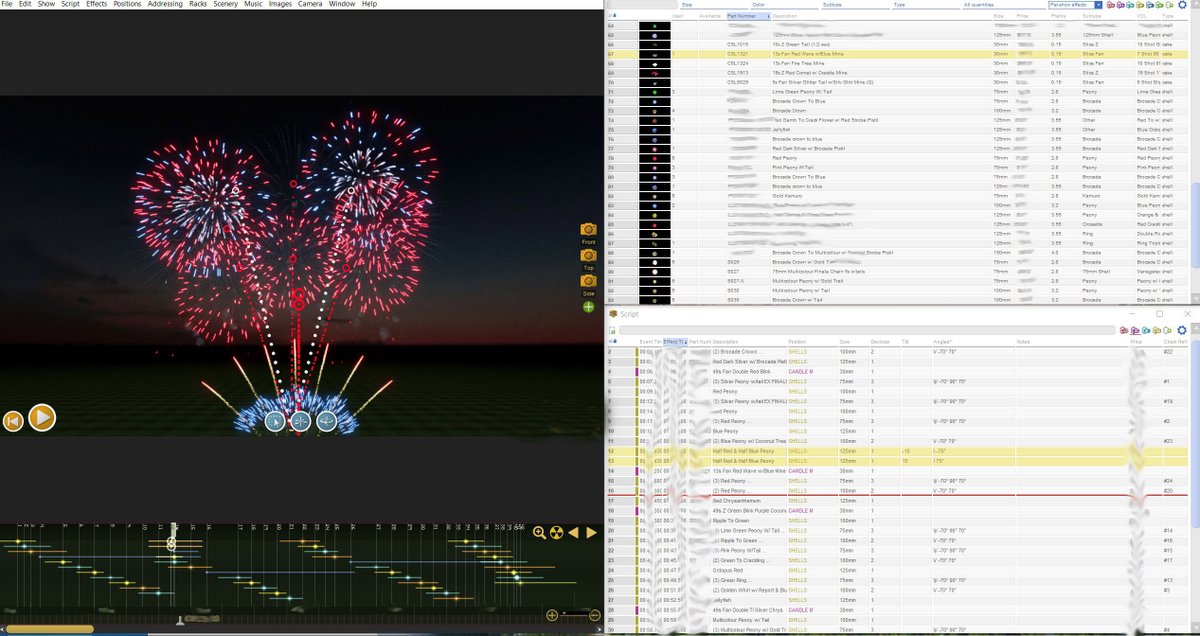
Task: Click the radiation symbol icon on the timeline
Action: 557,533
